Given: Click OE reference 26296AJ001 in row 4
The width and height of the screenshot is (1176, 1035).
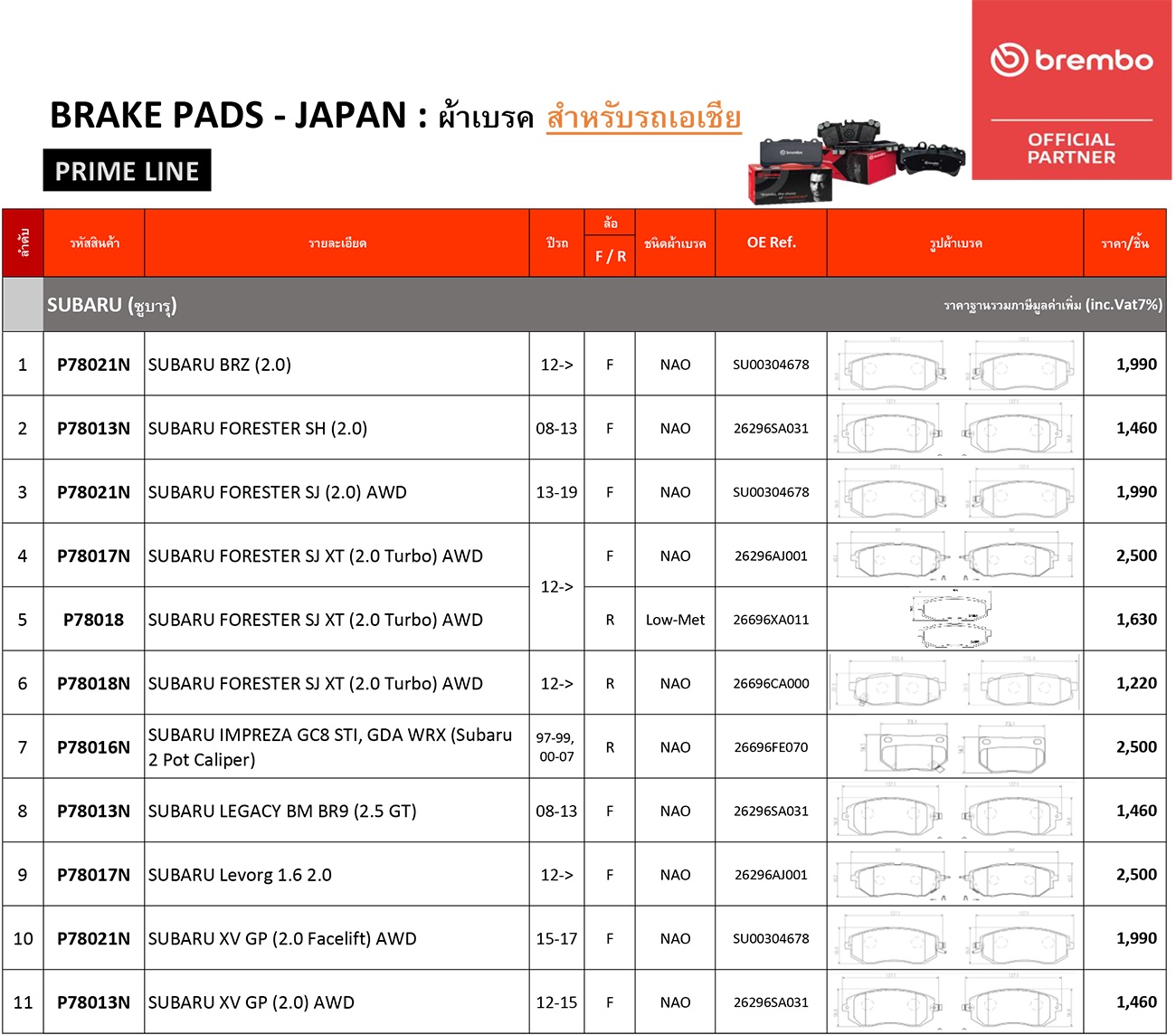Looking at the screenshot, I should click(x=771, y=555).
